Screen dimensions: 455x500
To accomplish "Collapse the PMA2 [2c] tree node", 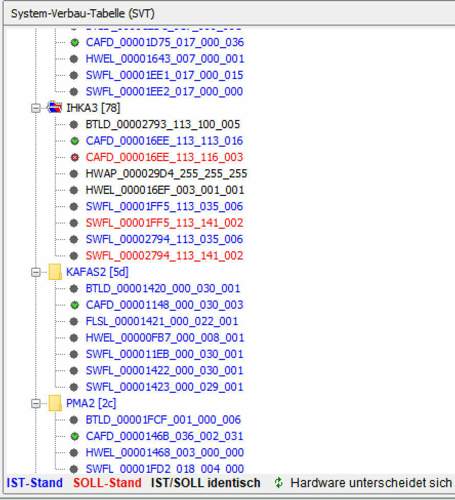I will click(36, 404).
